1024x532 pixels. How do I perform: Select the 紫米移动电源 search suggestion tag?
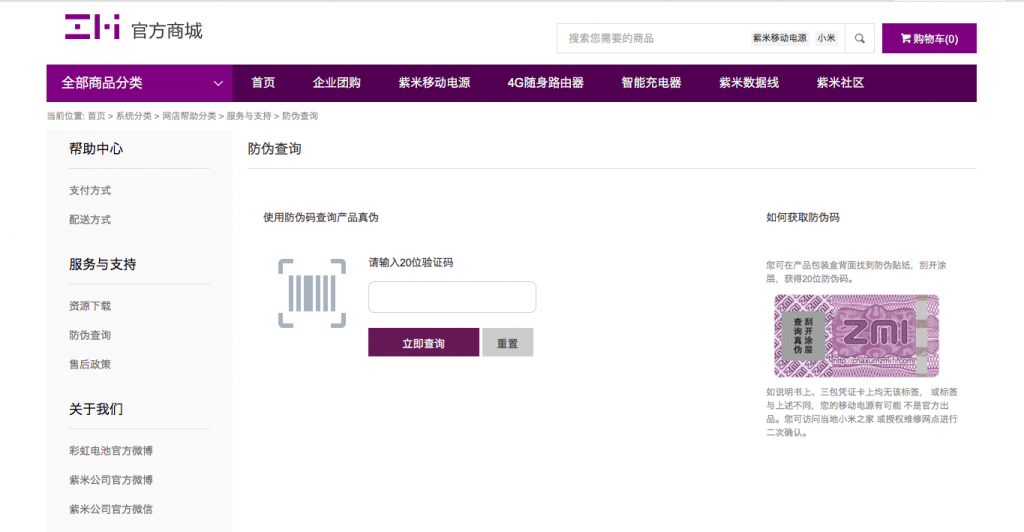tap(780, 38)
